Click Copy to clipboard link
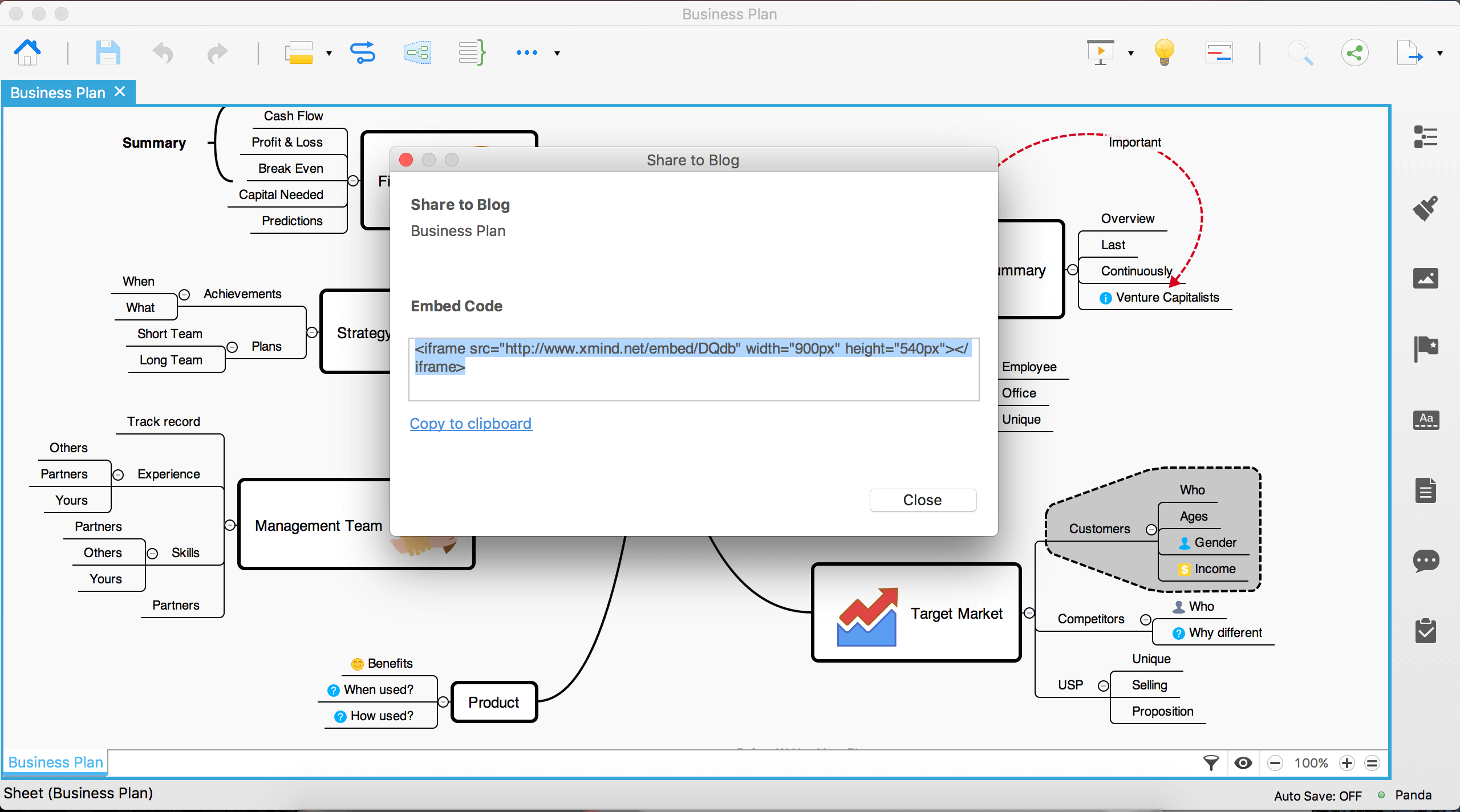This screenshot has height=812, width=1460. coord(471,424)
